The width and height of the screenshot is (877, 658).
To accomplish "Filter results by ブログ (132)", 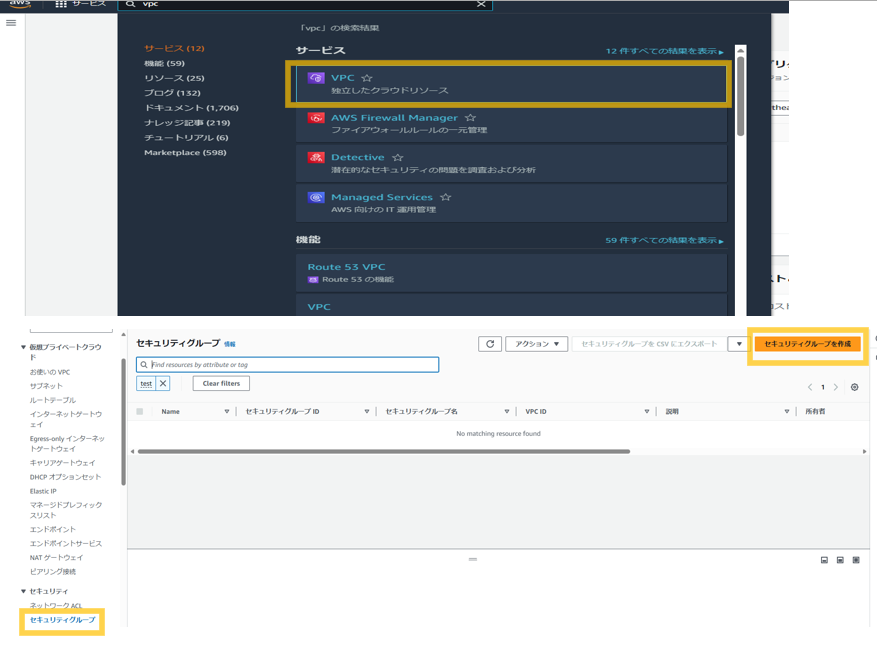I will tap(172, 93).
